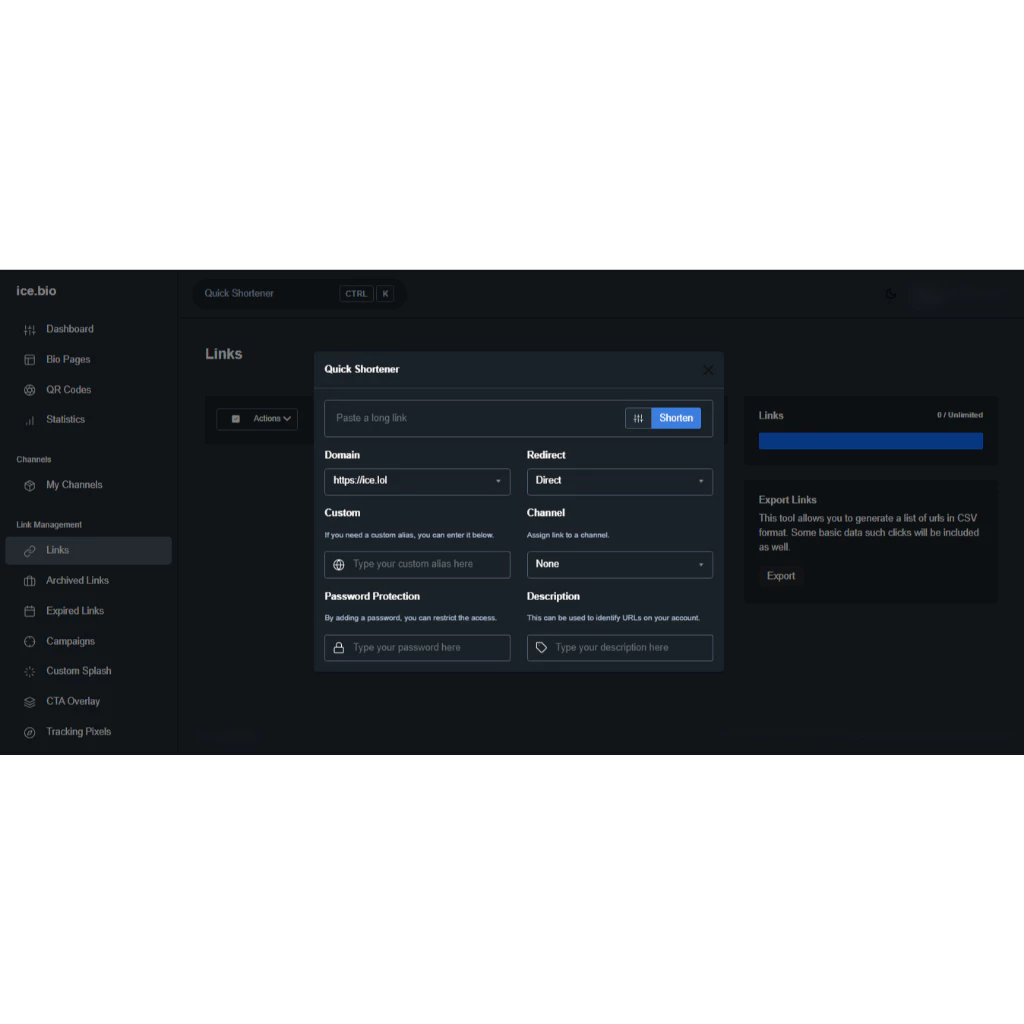Go to Expired Links in the sidebar
This screenshot has height=1024, width=1024.
pos(75,611)
